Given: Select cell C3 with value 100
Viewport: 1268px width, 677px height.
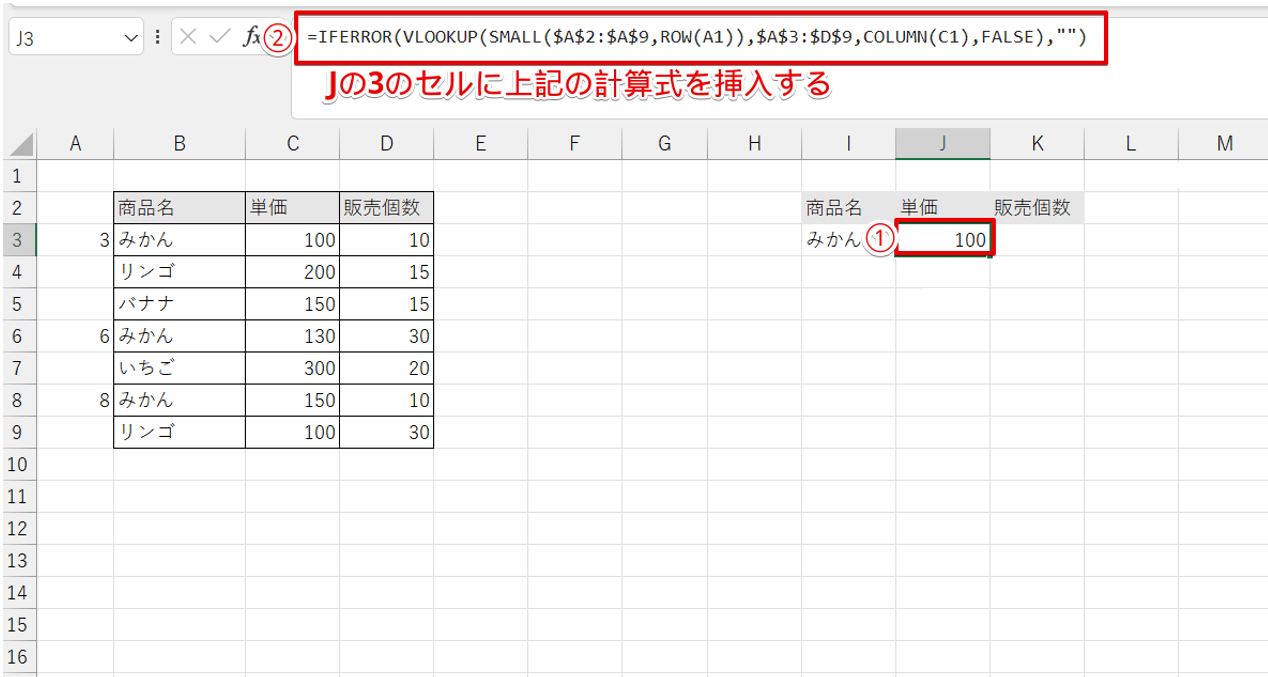Looking at the screenshot, I should [292, 240].
